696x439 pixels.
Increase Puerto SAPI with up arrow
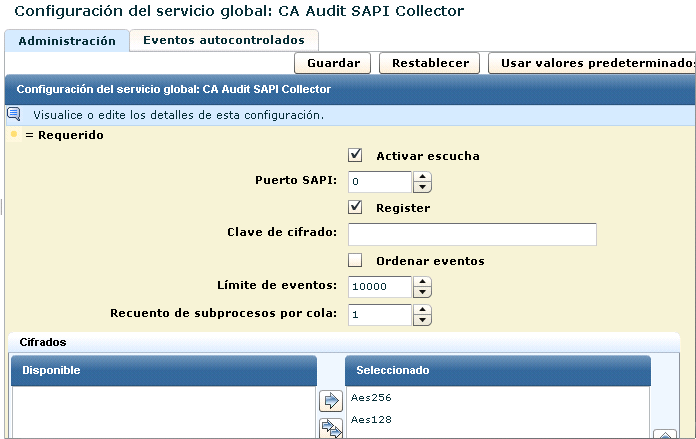point(423,177)
